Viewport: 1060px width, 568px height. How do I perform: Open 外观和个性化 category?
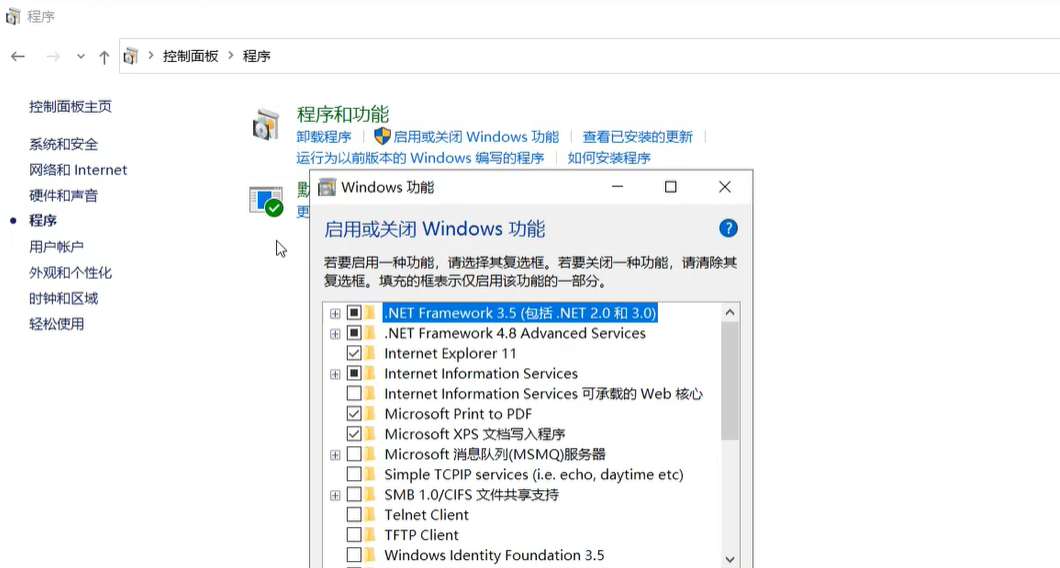[x=70, y=273]
